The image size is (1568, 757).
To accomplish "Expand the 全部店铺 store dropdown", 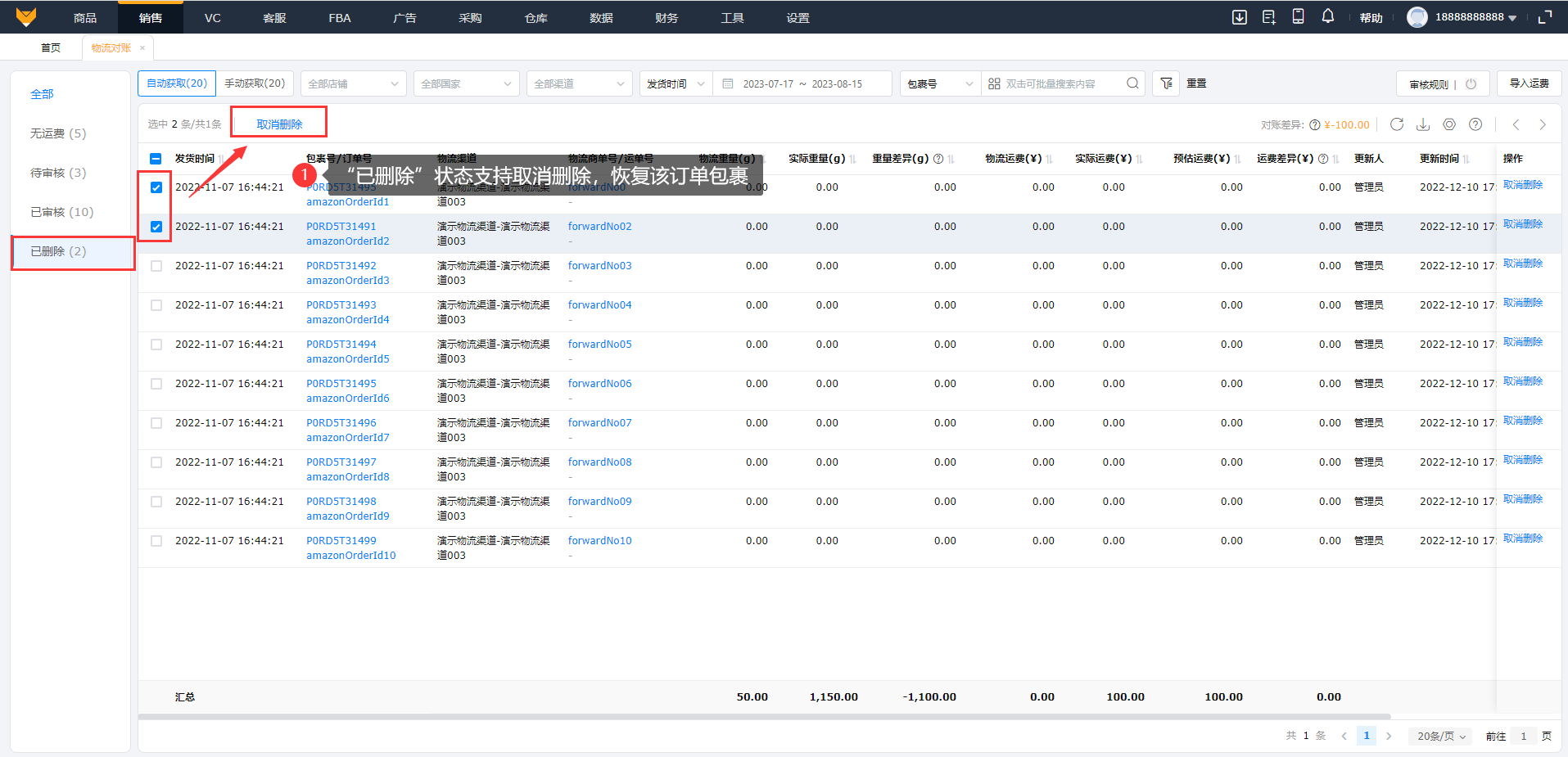I will coord(353,83).
